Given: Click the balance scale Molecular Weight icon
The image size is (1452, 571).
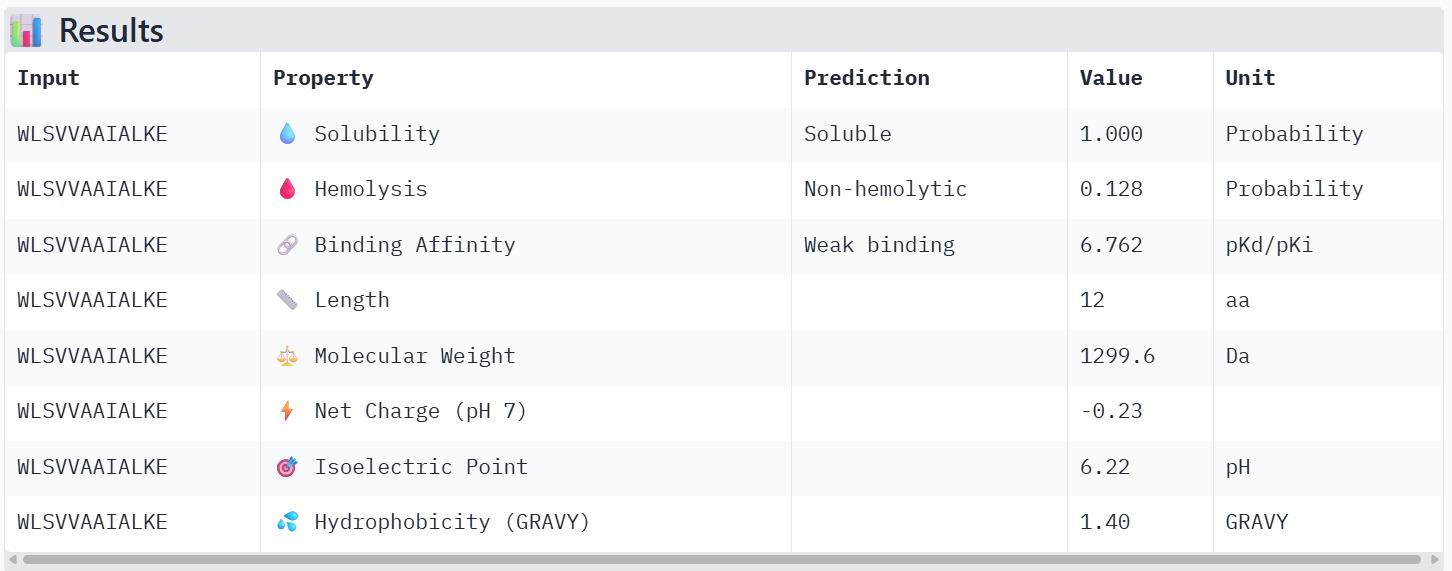Looking at the screenshot, I should click(x=288, y=356).
